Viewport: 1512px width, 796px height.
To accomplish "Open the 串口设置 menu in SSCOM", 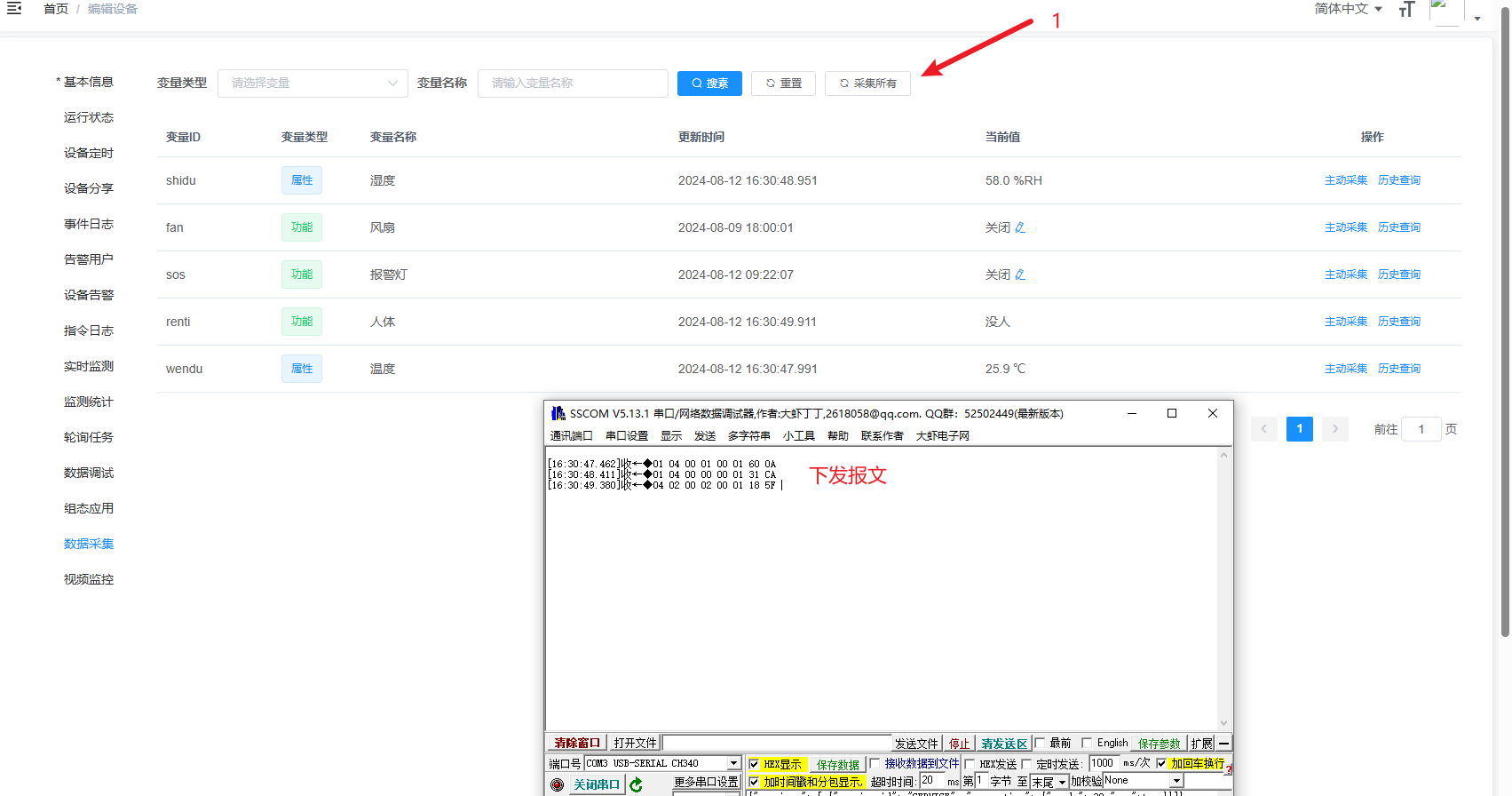I will pyautogui.click(x=627, y=436).
